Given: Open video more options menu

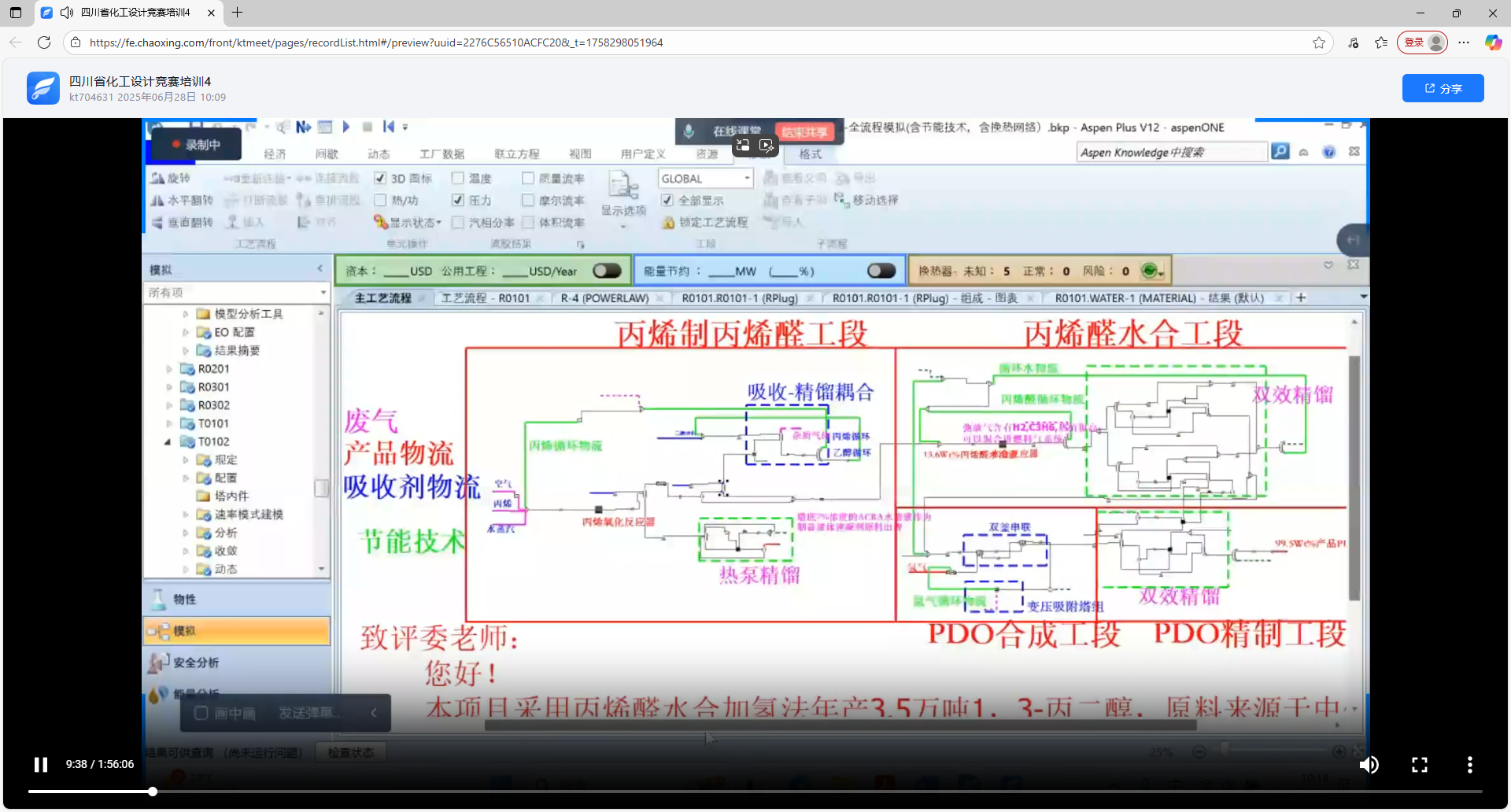Looking at the screenshot, I should pos(1469,764).
